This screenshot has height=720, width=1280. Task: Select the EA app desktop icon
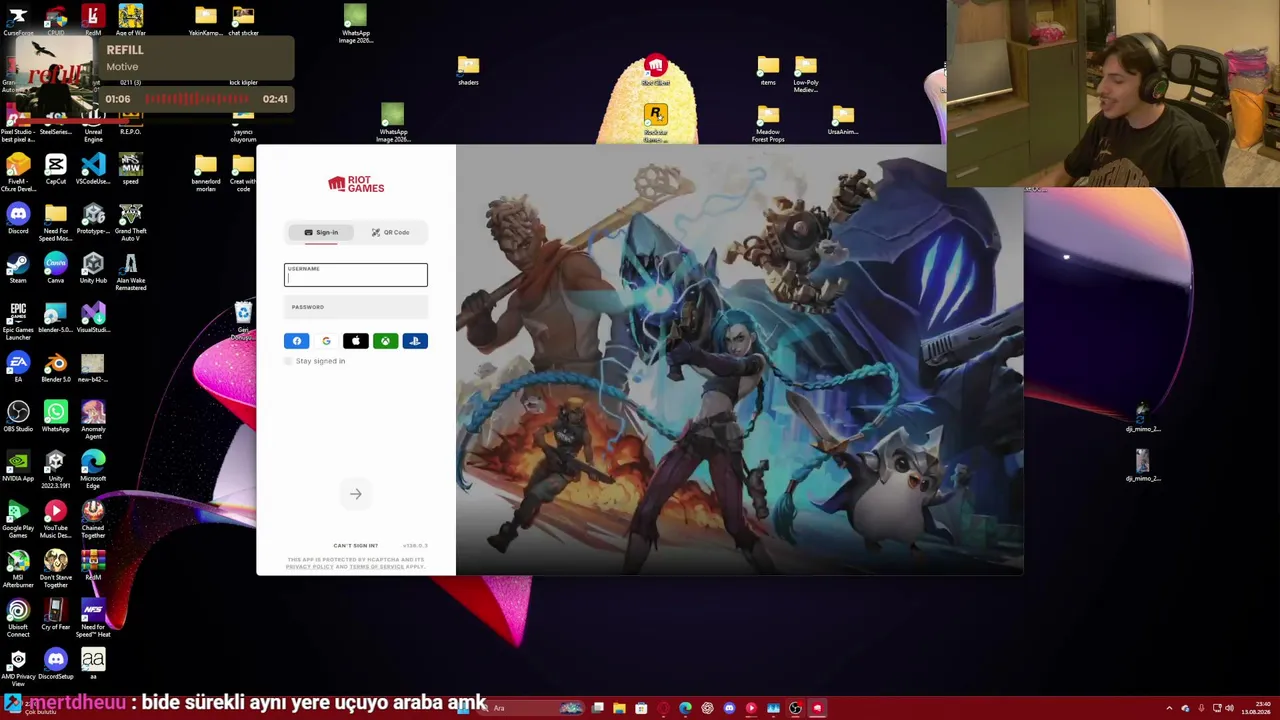point(18,366)
